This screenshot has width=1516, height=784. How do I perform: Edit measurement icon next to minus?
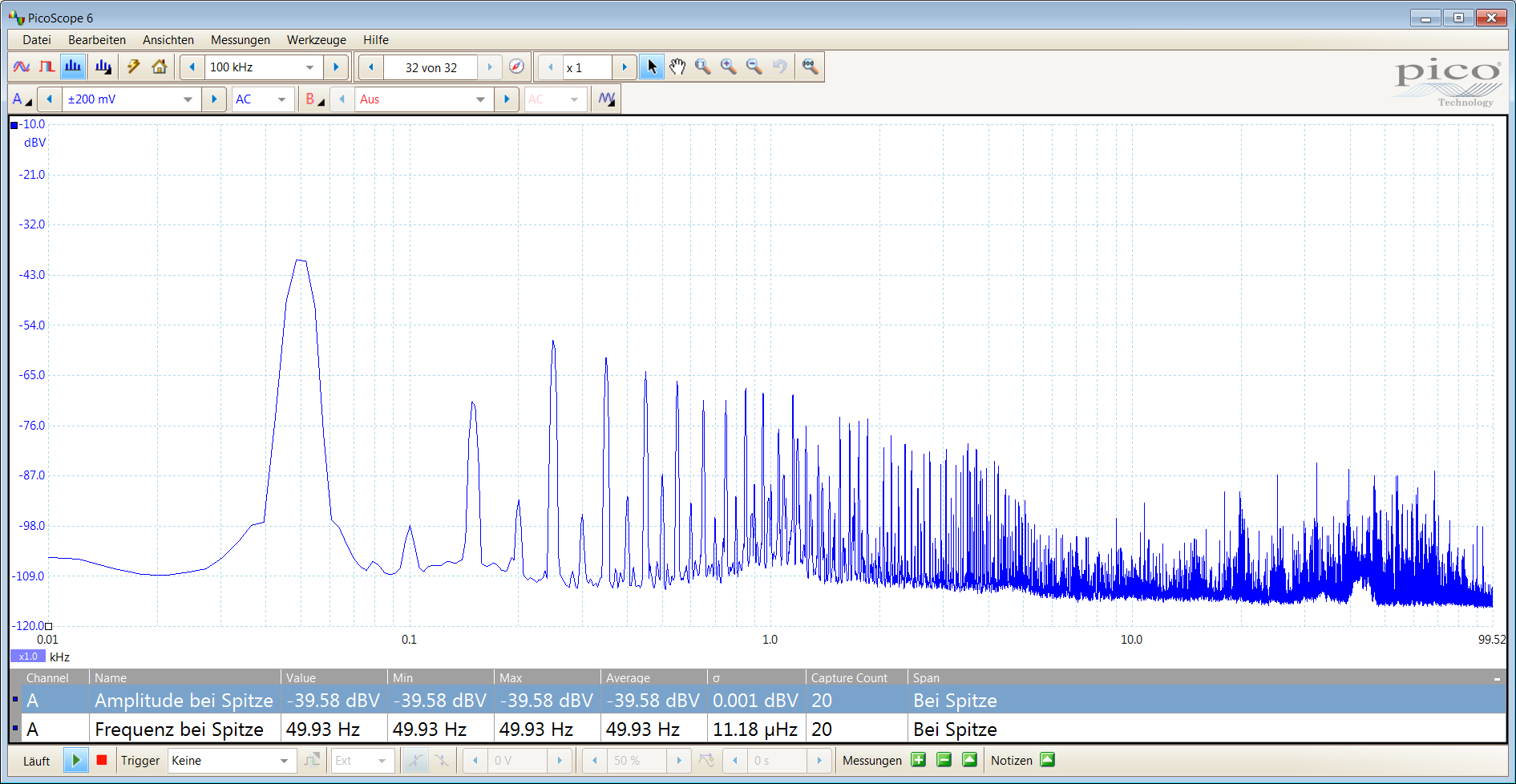[970, 760]
